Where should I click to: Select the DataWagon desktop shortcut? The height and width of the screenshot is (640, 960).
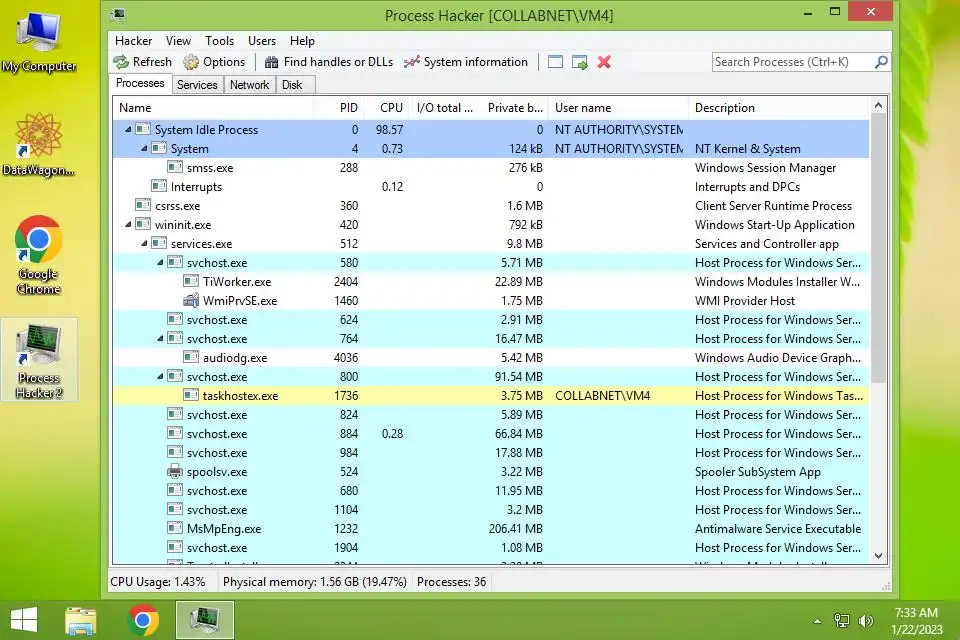click(x=39, y=145)
